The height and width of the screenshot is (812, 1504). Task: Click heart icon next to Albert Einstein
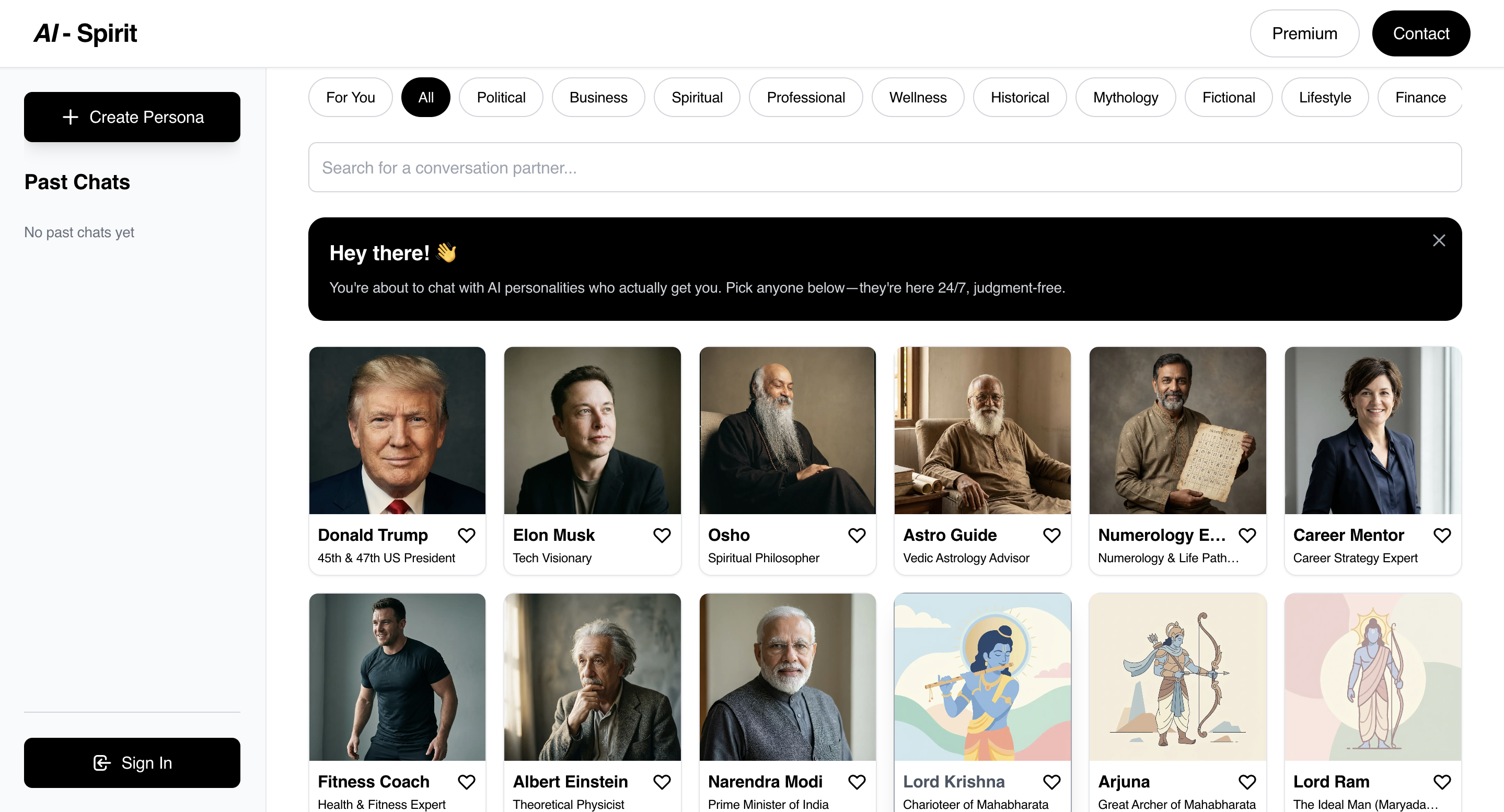tap(662, 781)
